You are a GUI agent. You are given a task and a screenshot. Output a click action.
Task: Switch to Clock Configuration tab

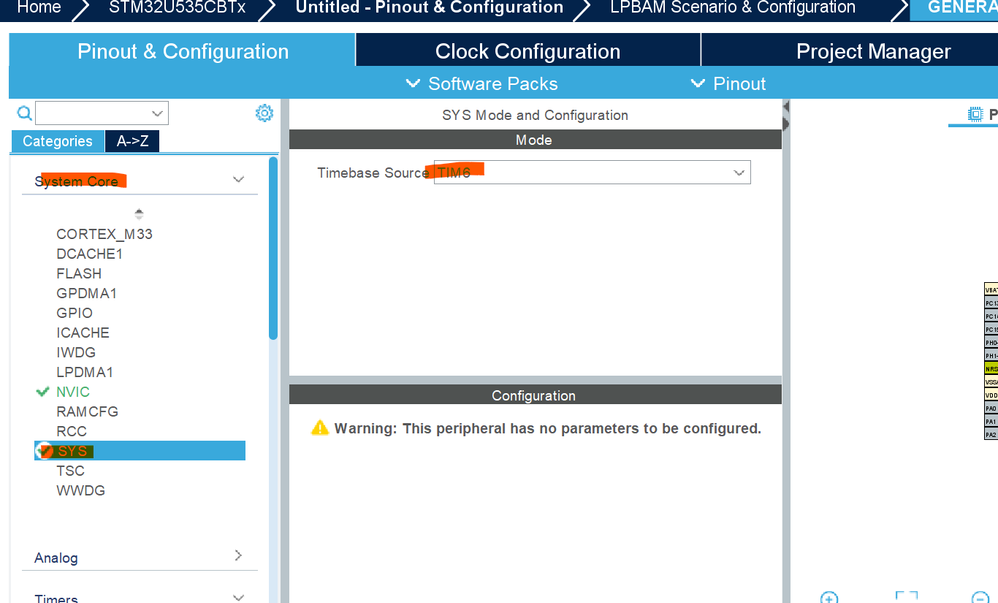pos(528,51)
